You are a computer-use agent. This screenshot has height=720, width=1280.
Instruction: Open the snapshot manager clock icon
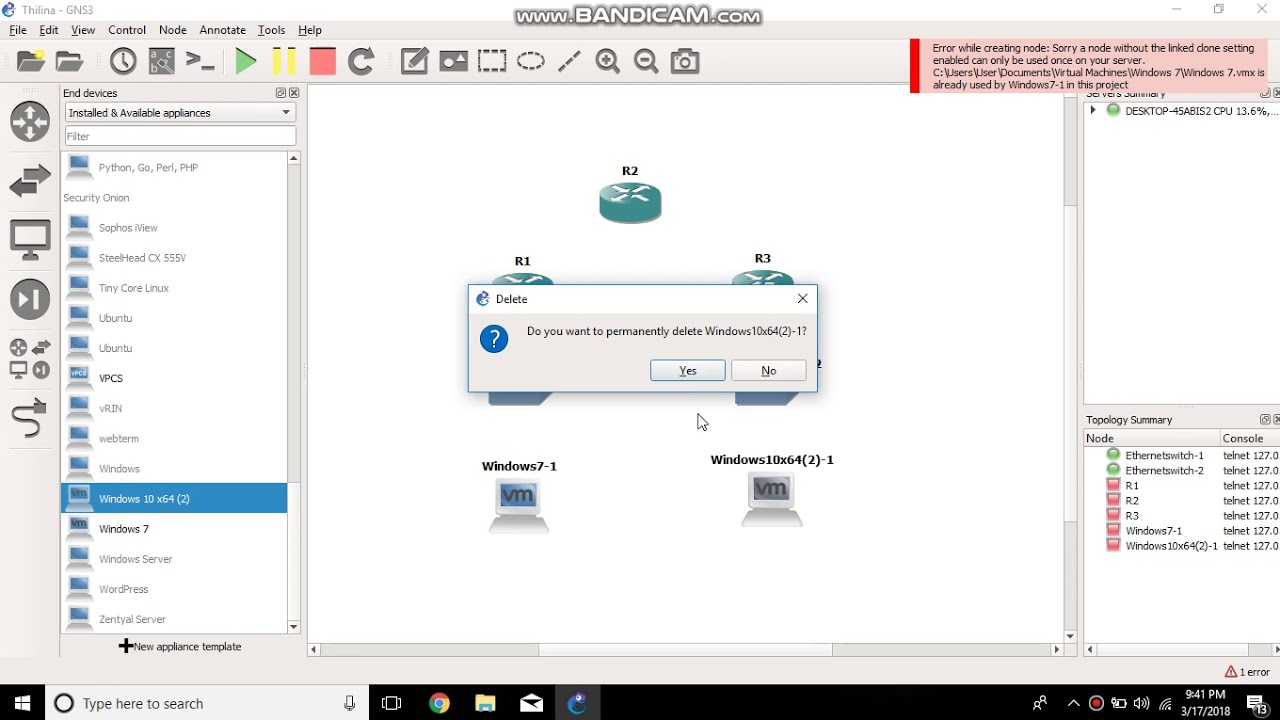(x=123, y=62)
